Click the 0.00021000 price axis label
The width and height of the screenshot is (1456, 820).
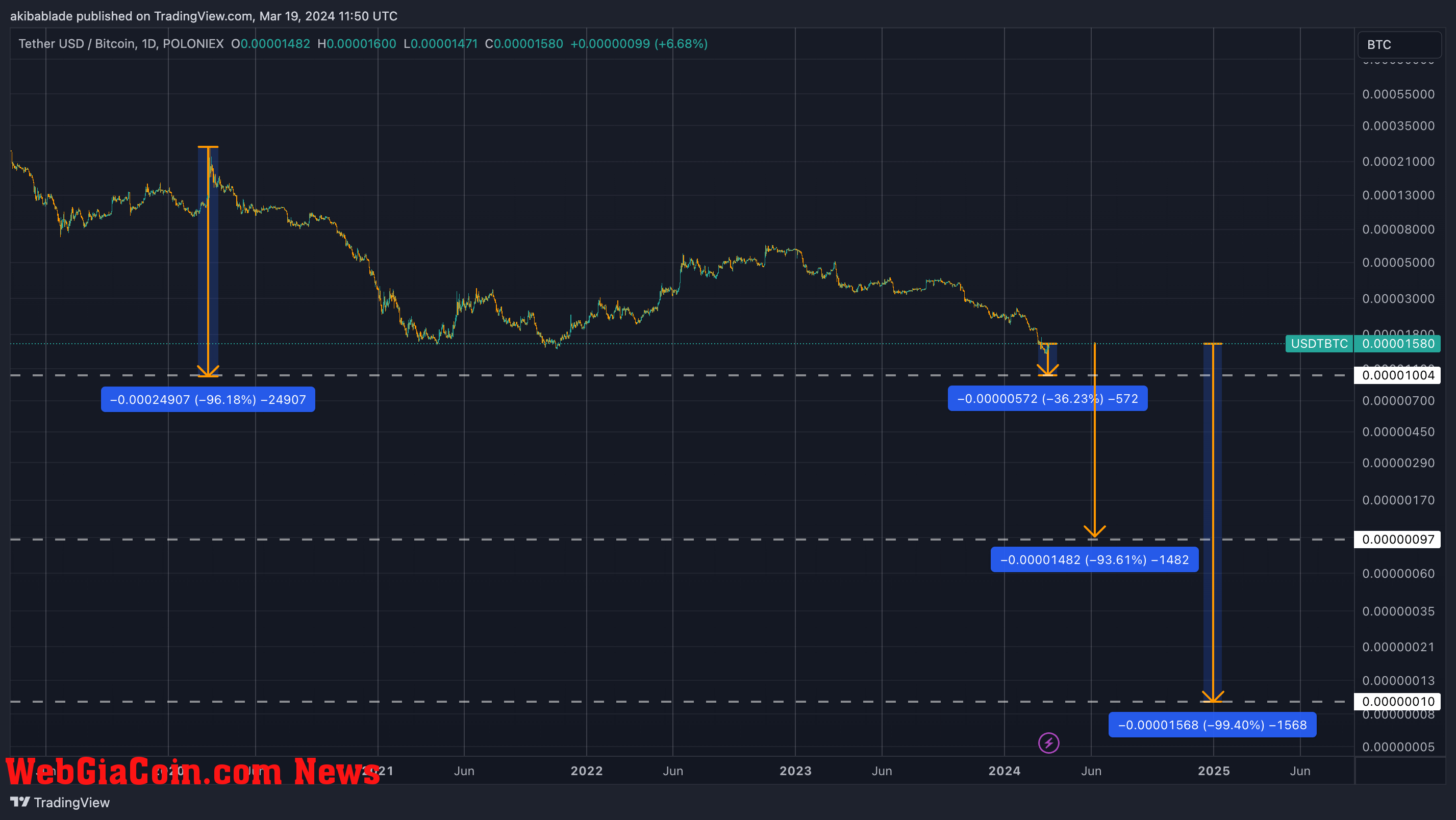pyautogui.click(x=1398, y=162)
